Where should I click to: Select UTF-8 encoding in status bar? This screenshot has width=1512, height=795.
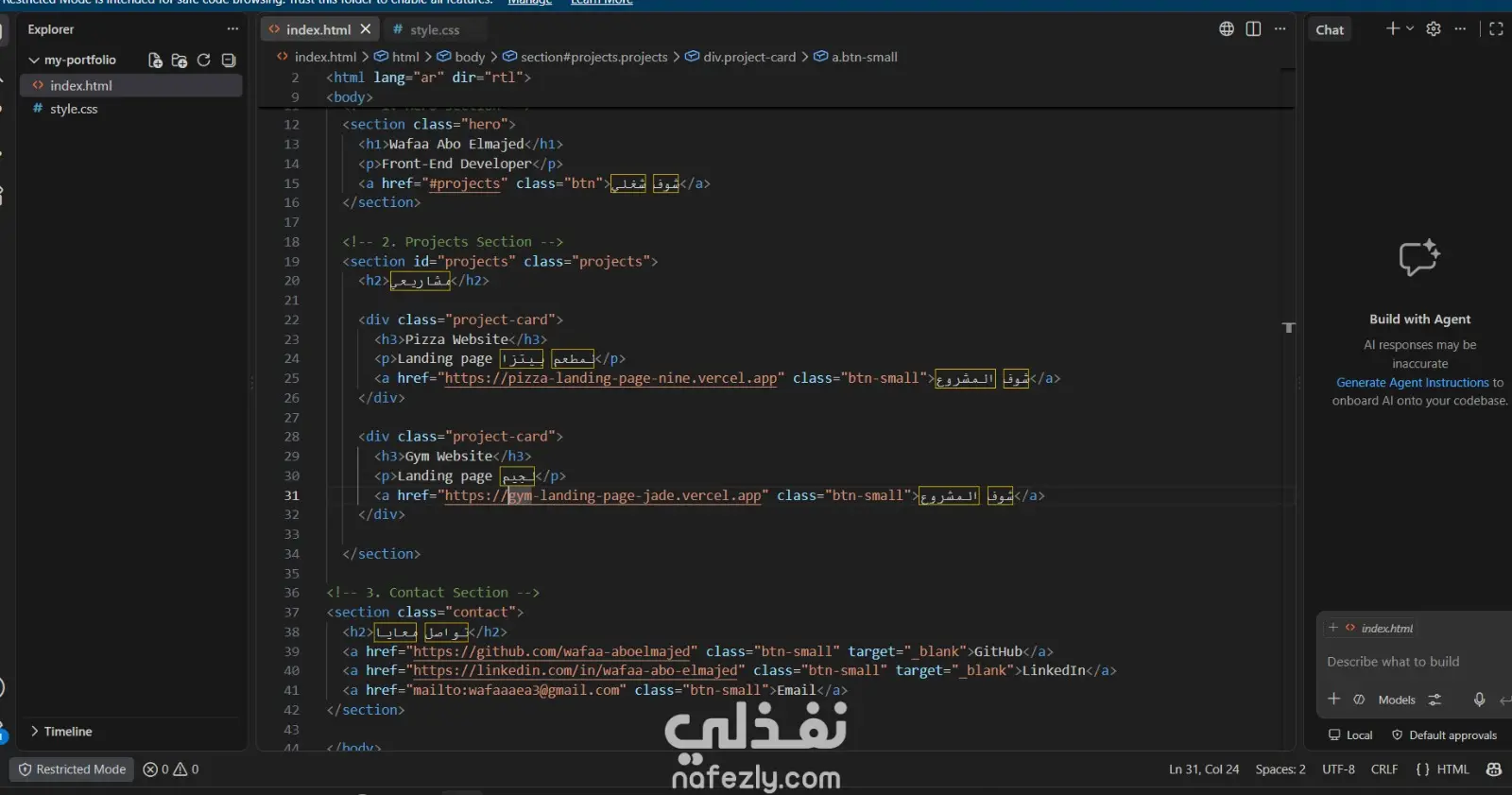pos(1338,769)
